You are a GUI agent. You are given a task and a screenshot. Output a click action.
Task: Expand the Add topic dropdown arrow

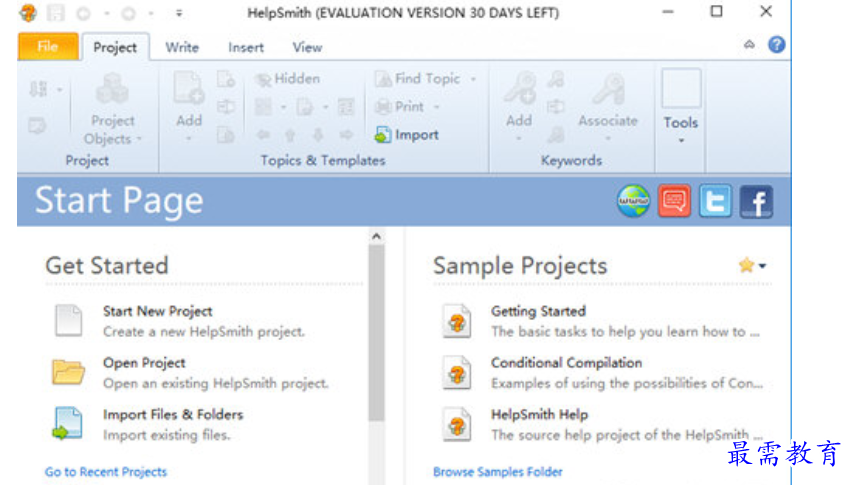point(188,139)
